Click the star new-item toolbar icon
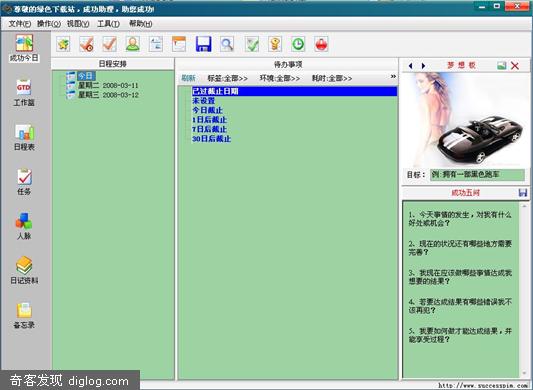The image size is (533, 390). coord(64,44)
